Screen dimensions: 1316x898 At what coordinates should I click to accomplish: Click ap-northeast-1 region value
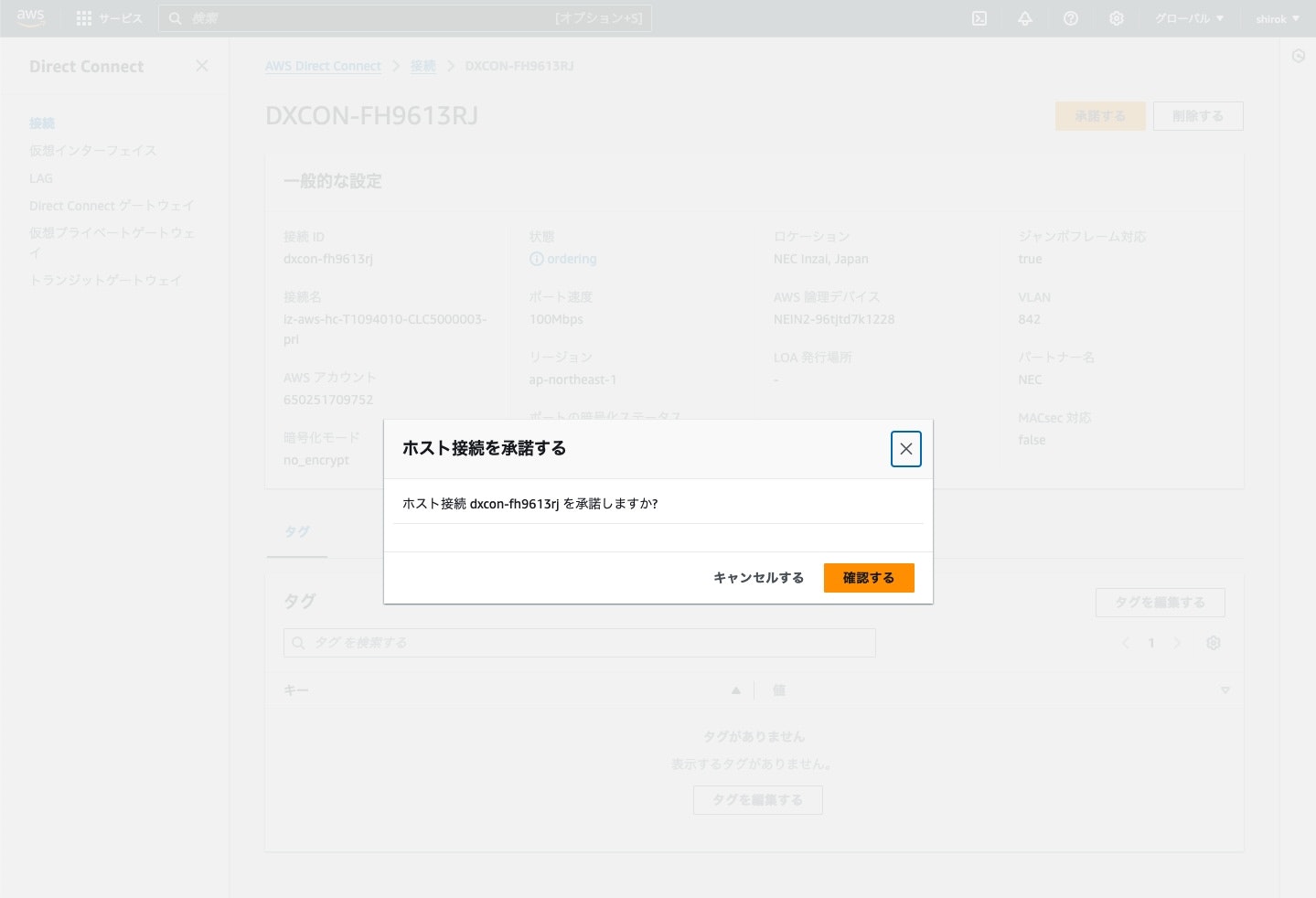pyautogui.click(x=573, y=380)
